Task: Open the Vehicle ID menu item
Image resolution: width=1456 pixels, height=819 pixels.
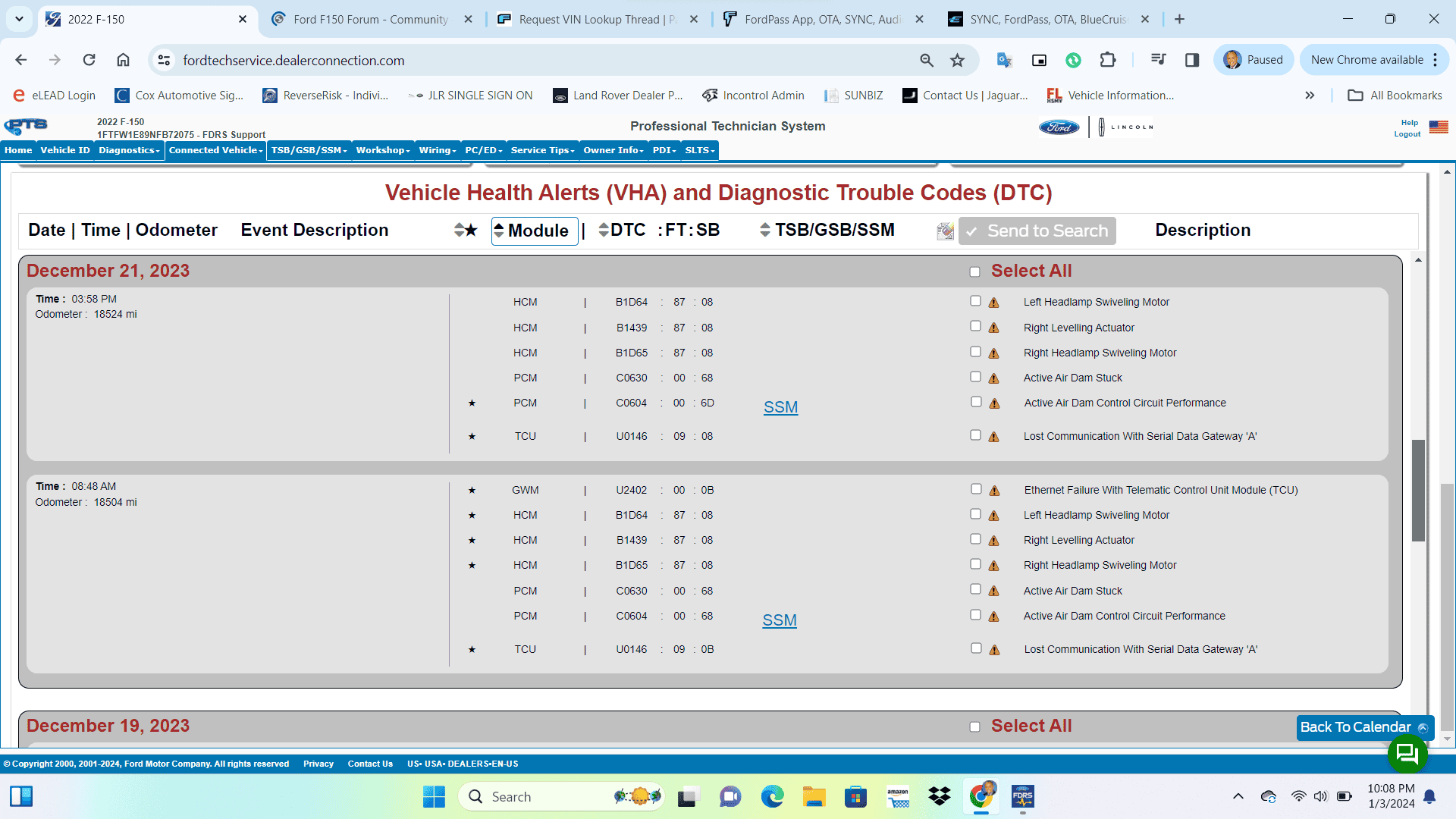Action: click(x=65, y=150)
